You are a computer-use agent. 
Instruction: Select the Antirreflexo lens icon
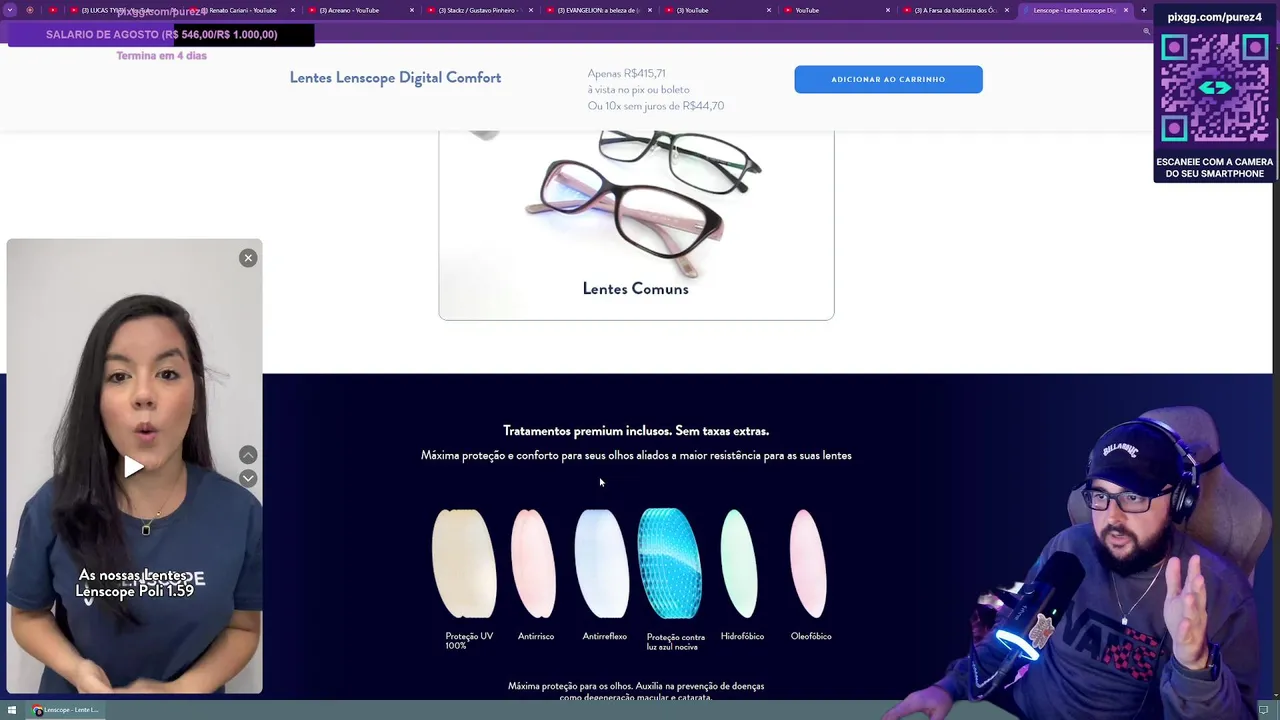click(x=602, y=563)
